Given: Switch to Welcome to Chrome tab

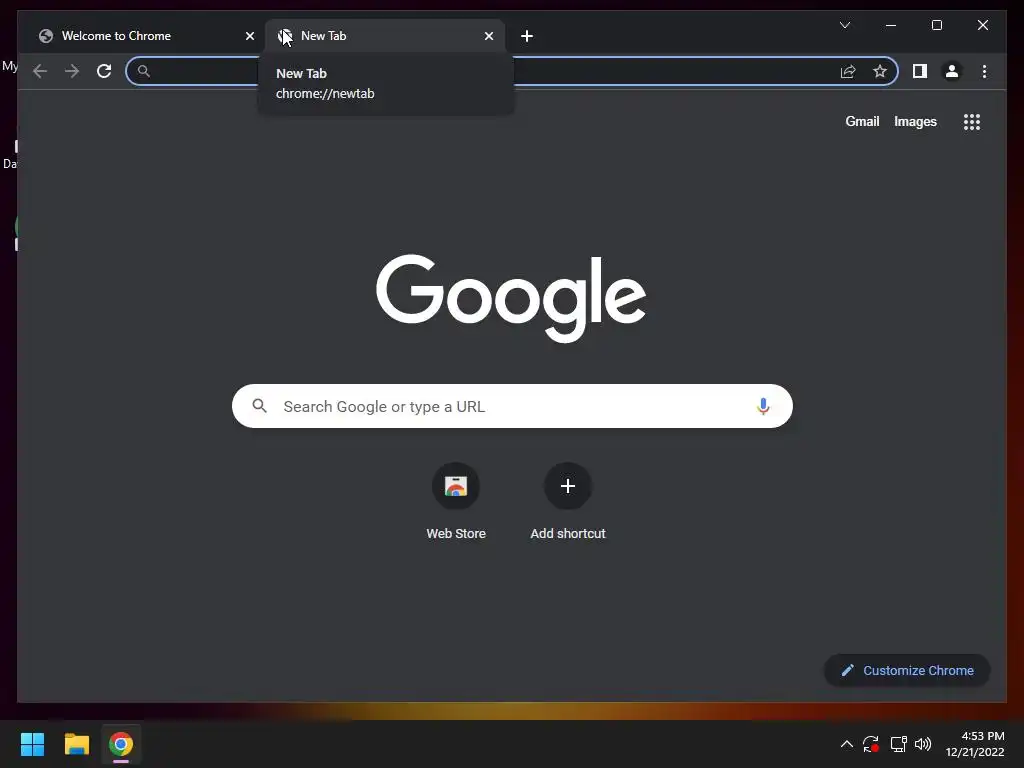Looking at the screenshot, I should click(x=146, y=36).
